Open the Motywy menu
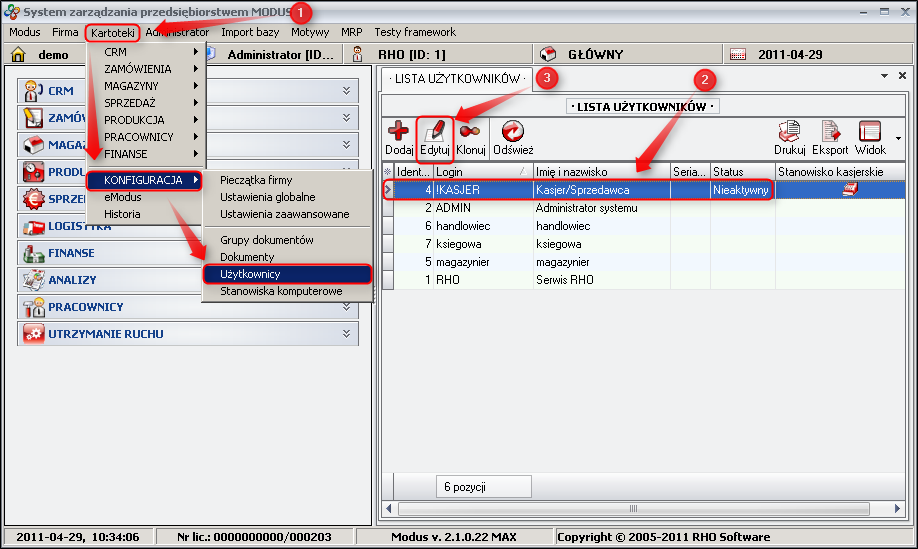918x549 pixels. (x=310, y=32)
